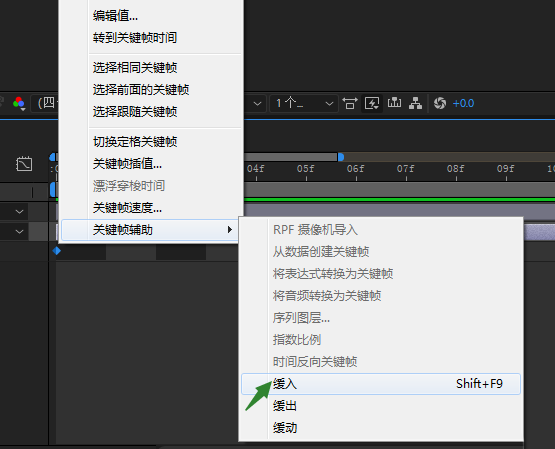
Task: Expand the first layer row dropdown chevron
Action: [19, 212]
